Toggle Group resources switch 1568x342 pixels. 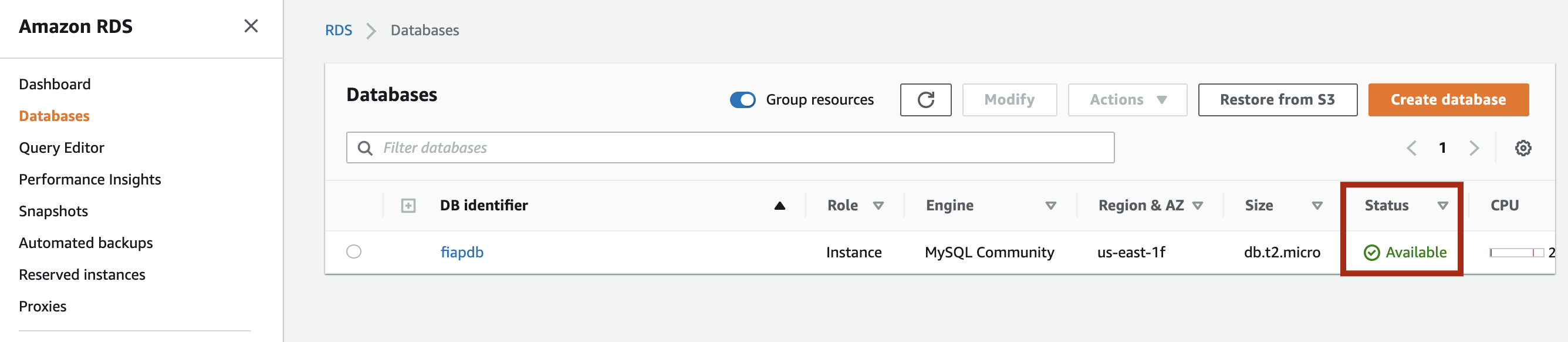(x=742, y=100)
